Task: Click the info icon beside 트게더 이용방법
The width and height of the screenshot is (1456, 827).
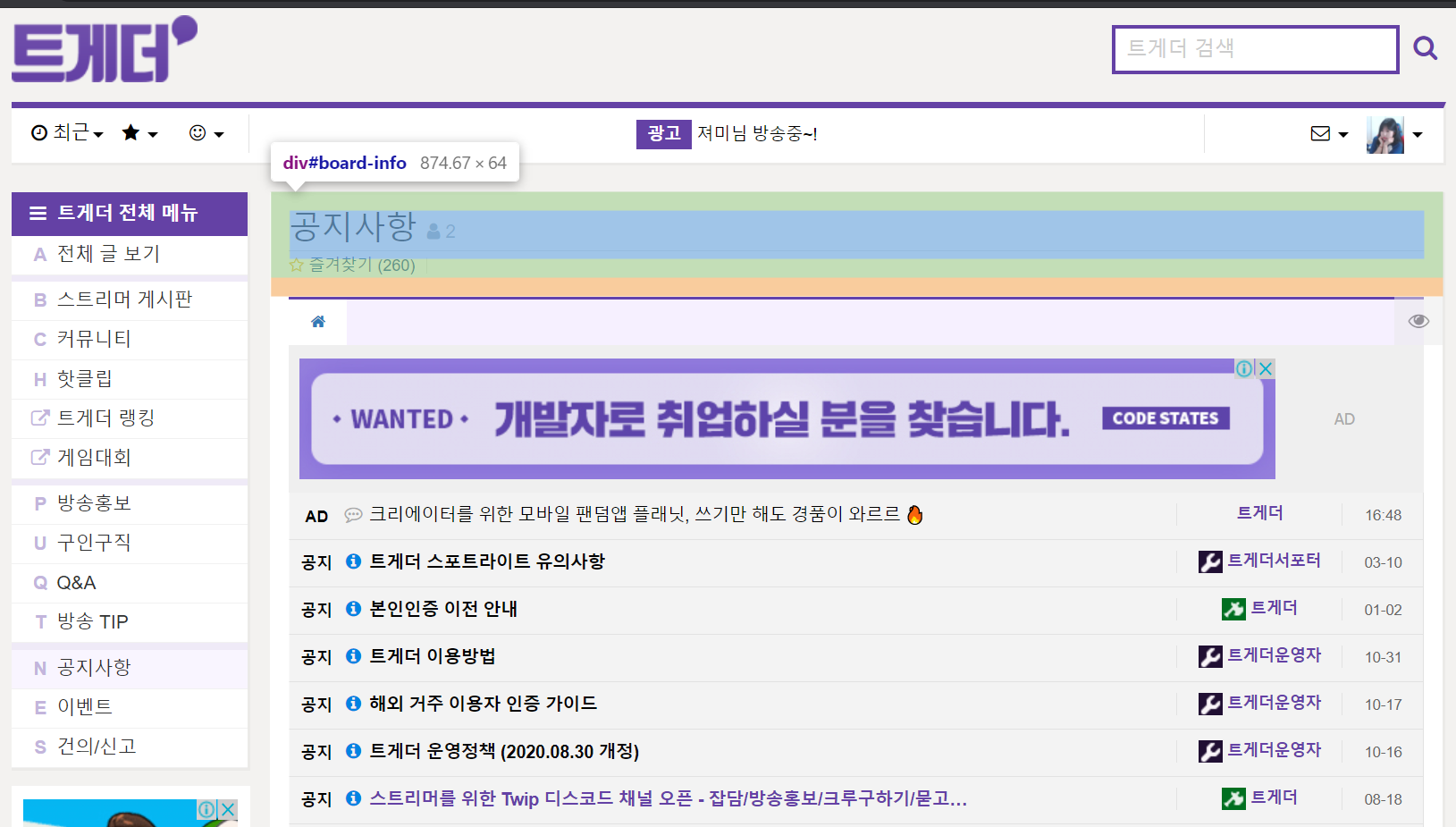Action: point(354,656)
